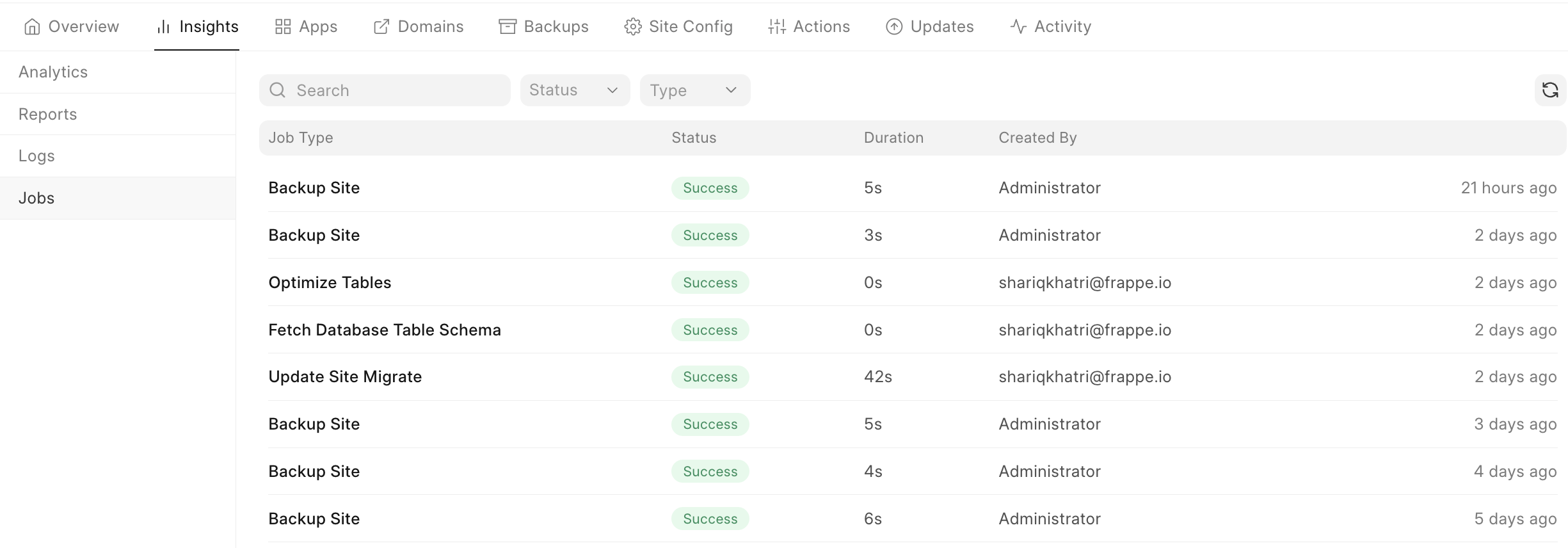This screenshot has height=548, width=1568.
Task: Click the Apps grid icon
Action: pyautogui.click(x=283, y=27)
